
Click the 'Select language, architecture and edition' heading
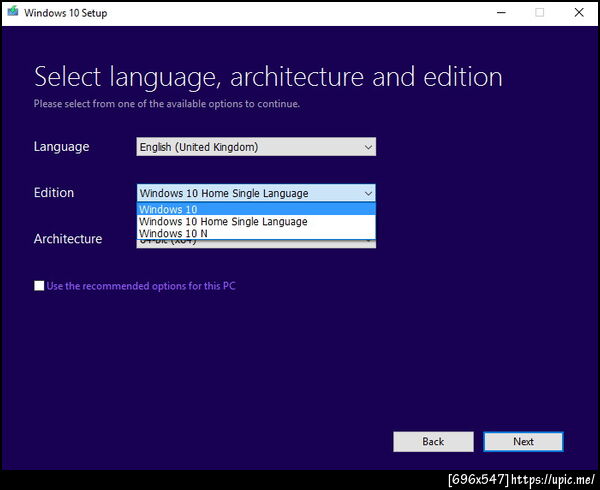(x=268, y=77)
